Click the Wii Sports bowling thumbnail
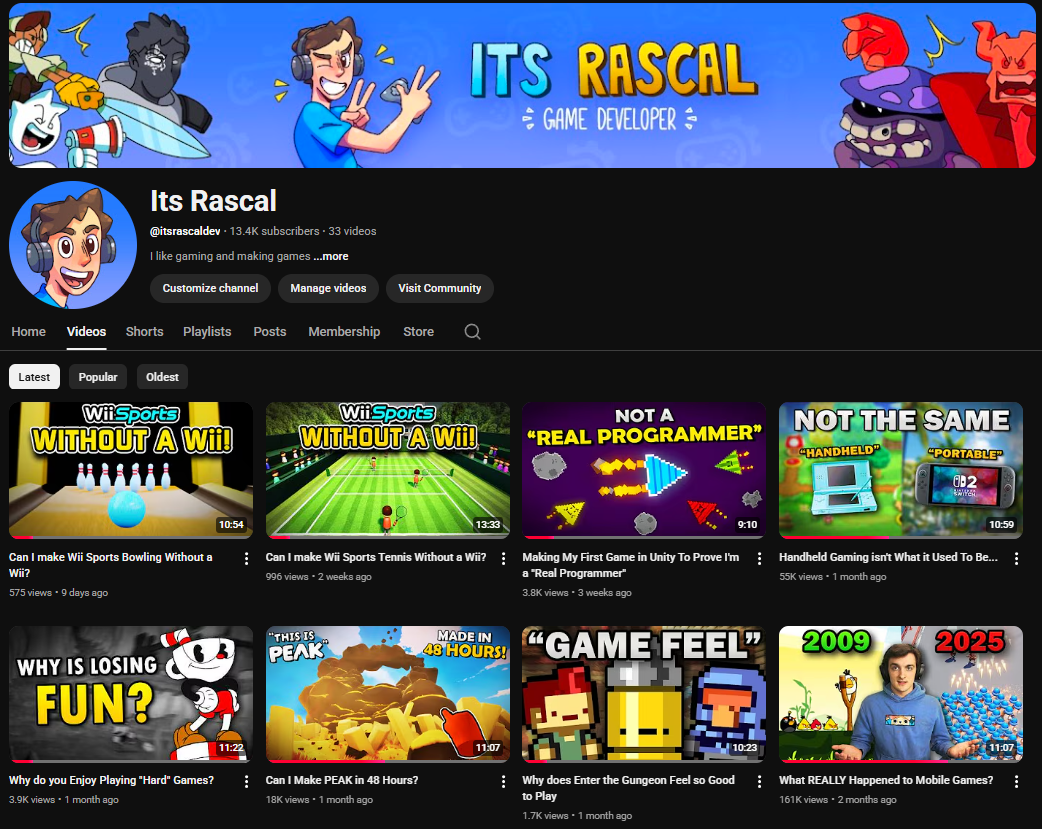 pos(131,470)
